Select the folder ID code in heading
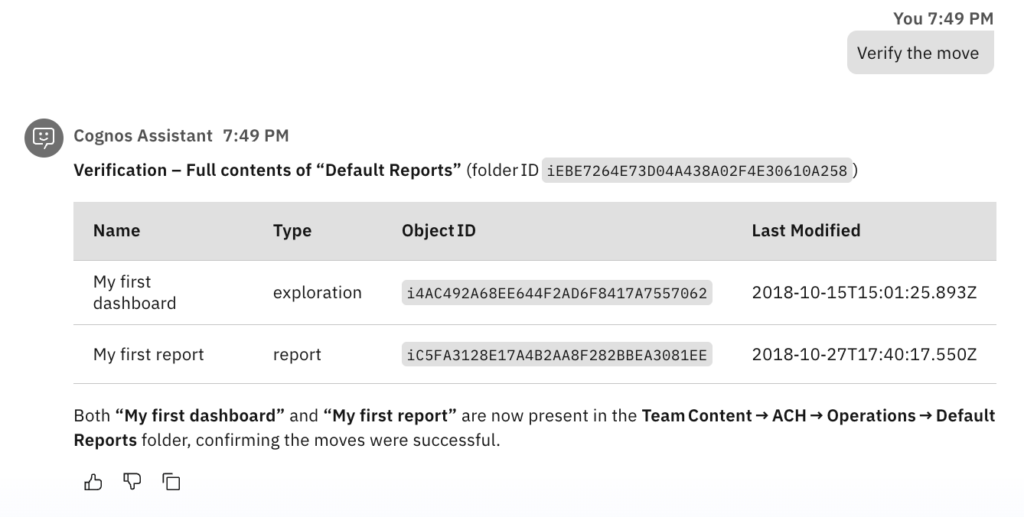The height and width of the screenshot is (517, 1024). 697,171
